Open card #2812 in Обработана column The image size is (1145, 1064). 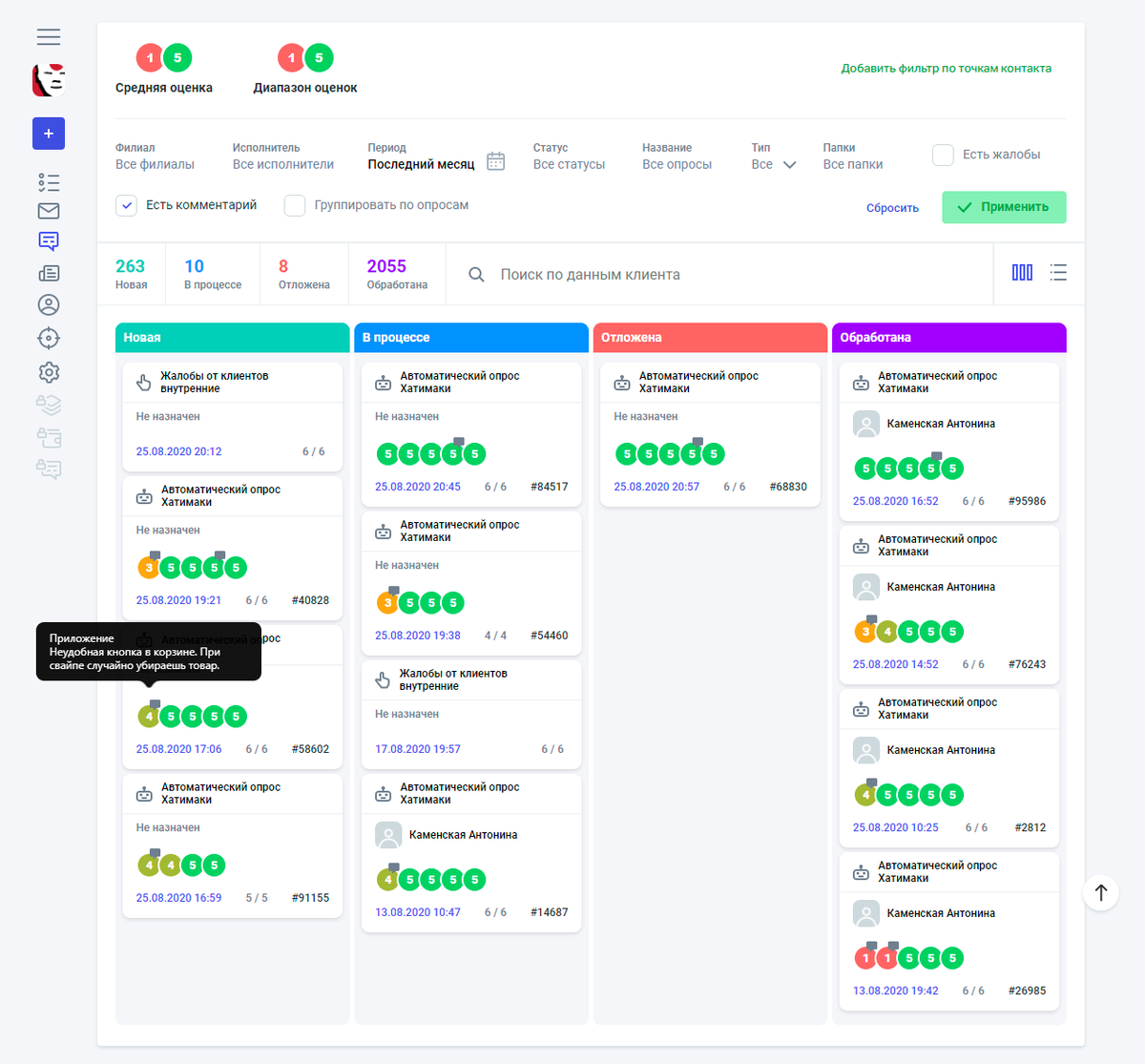coord(949,766)
